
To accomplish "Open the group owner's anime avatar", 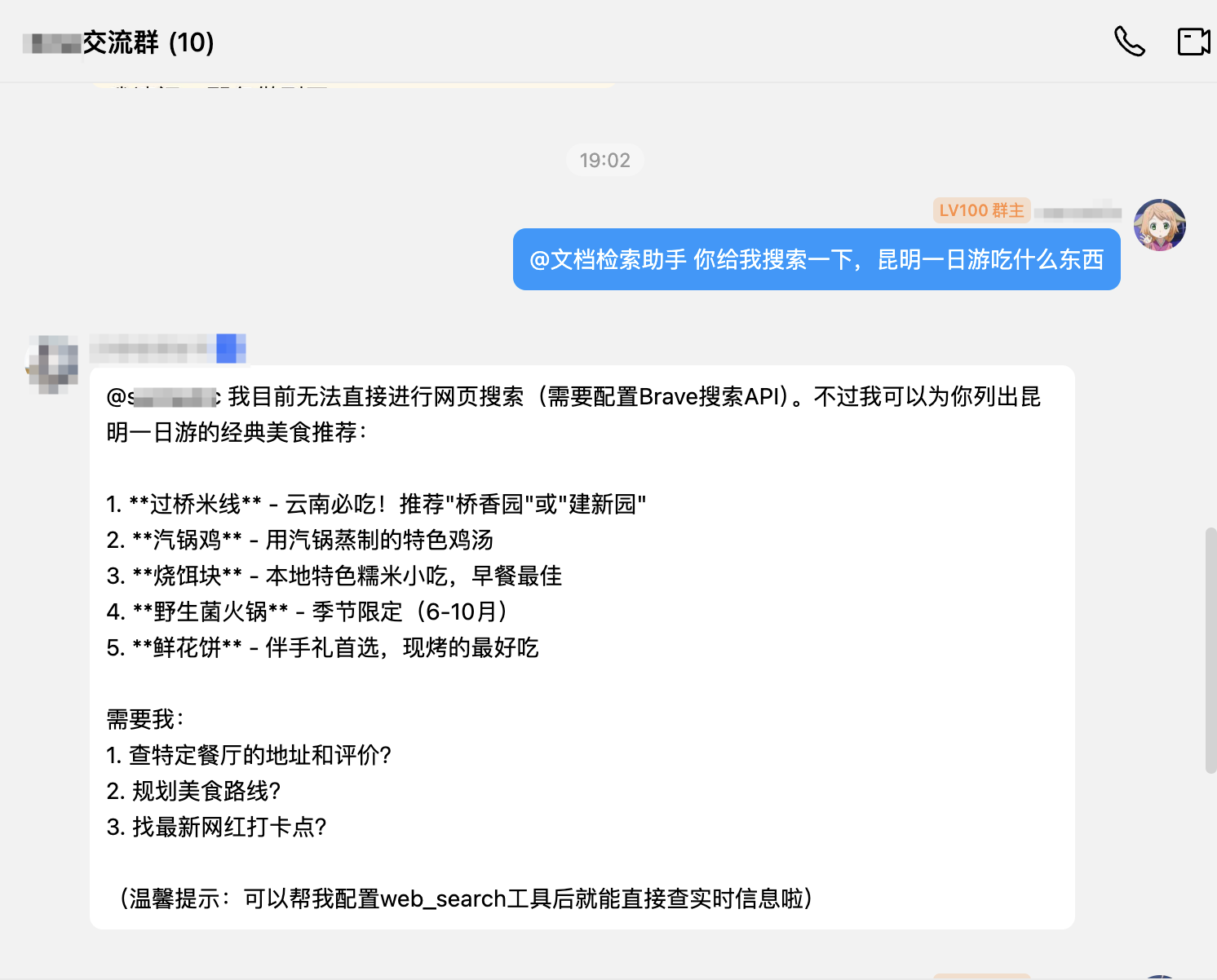I will click(x=1159, y=225).
